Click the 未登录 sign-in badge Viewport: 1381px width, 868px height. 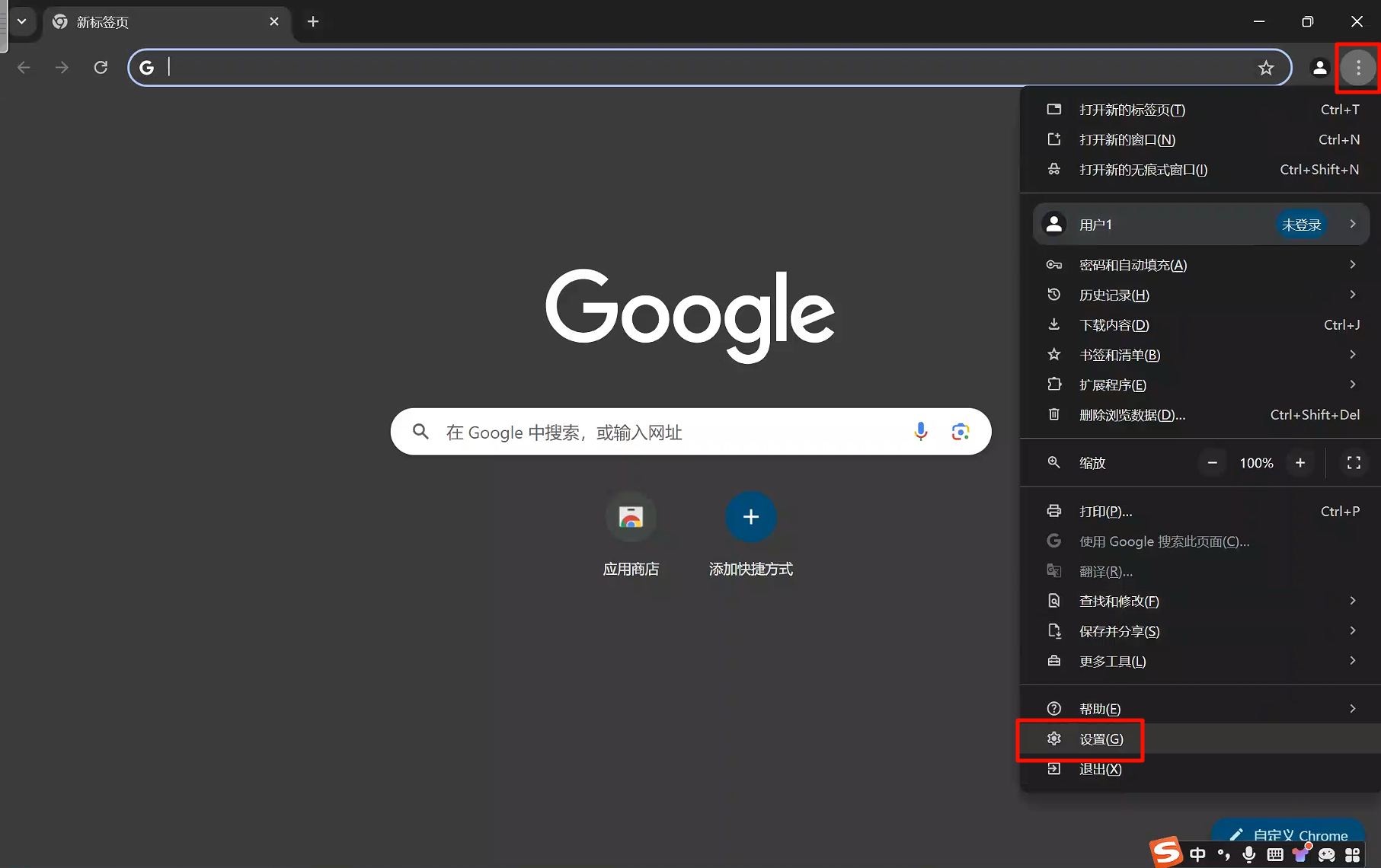pyautogui.click(x=1300, y=225)
